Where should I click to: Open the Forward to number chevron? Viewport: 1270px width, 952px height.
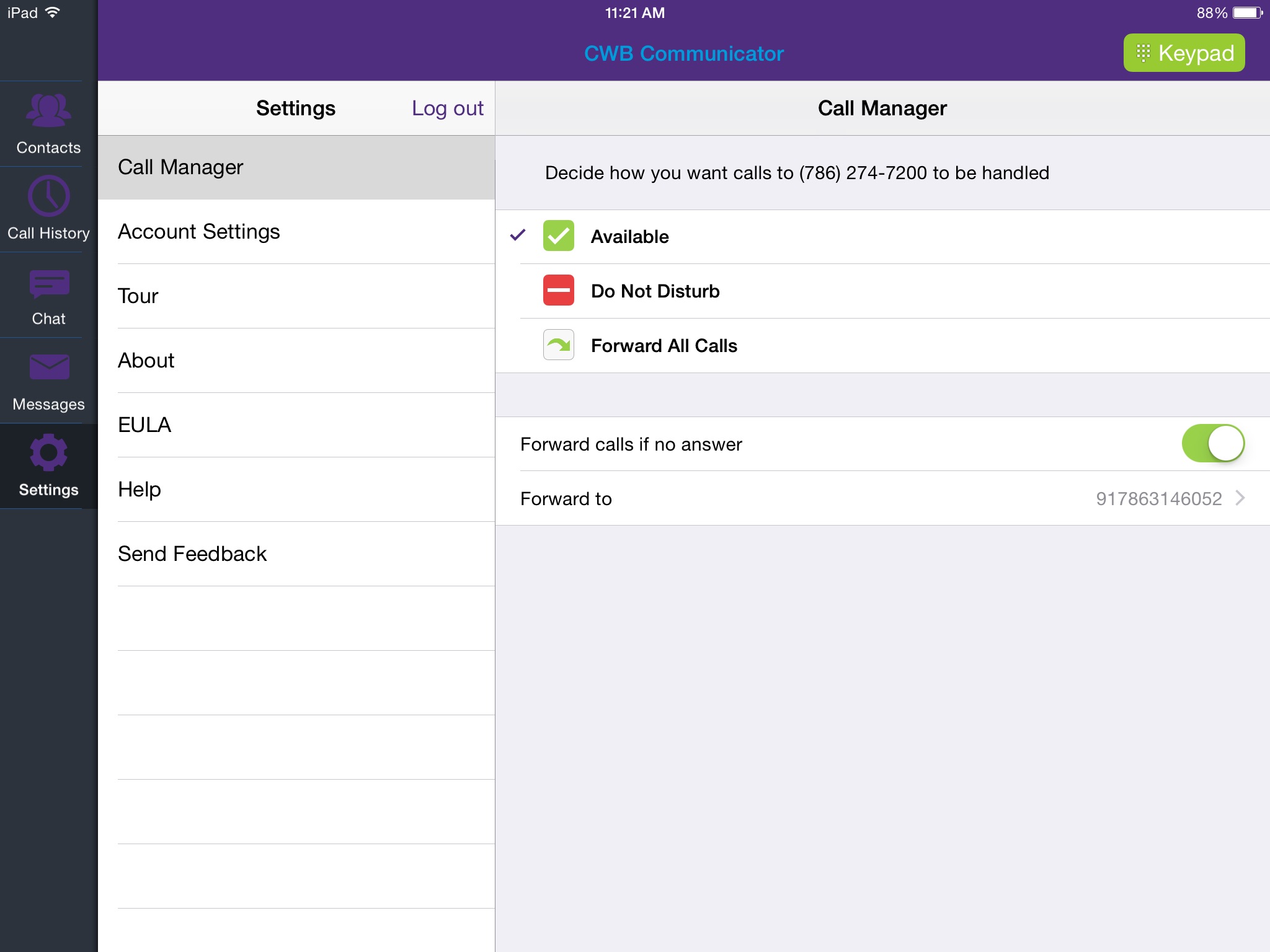1240,498
